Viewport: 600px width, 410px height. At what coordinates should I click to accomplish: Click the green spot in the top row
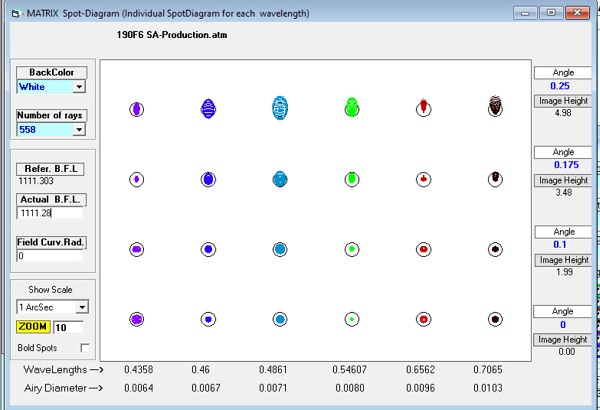click(x=352, y=107)
